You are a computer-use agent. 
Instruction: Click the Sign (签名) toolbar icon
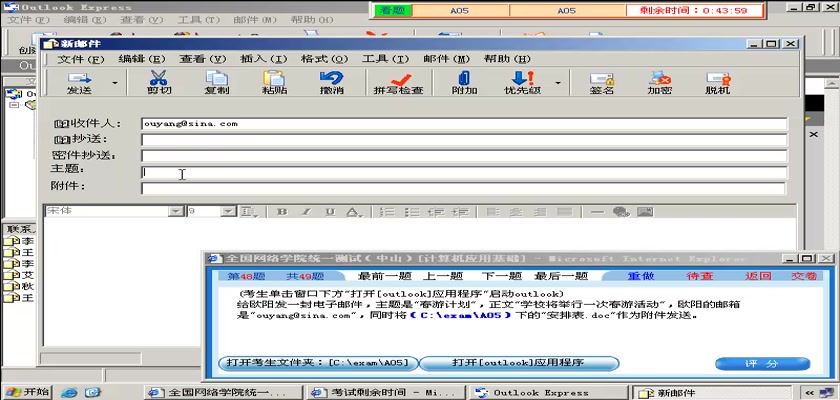(602, 83)
